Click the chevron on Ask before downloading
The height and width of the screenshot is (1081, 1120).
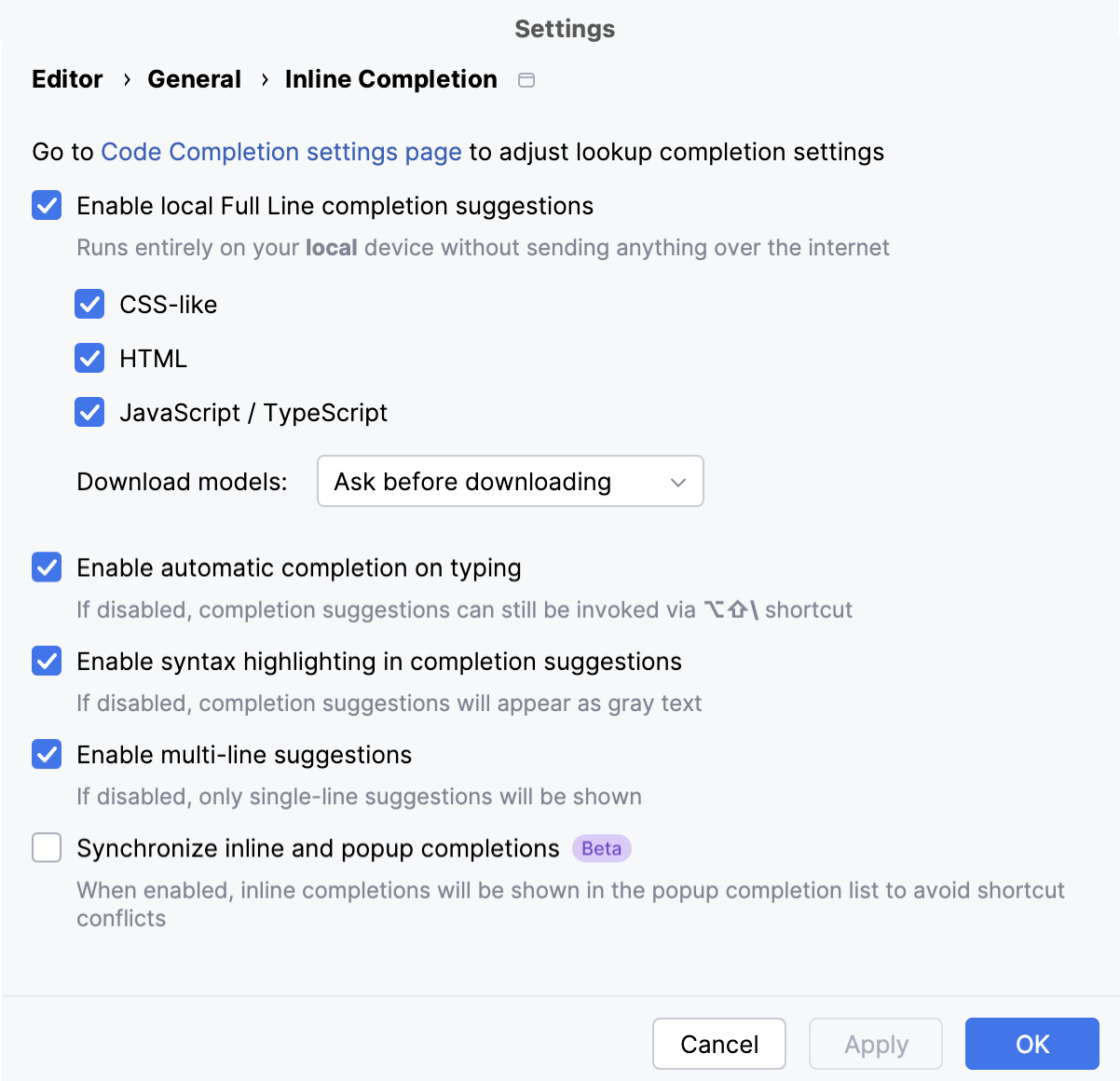(678, 481)
